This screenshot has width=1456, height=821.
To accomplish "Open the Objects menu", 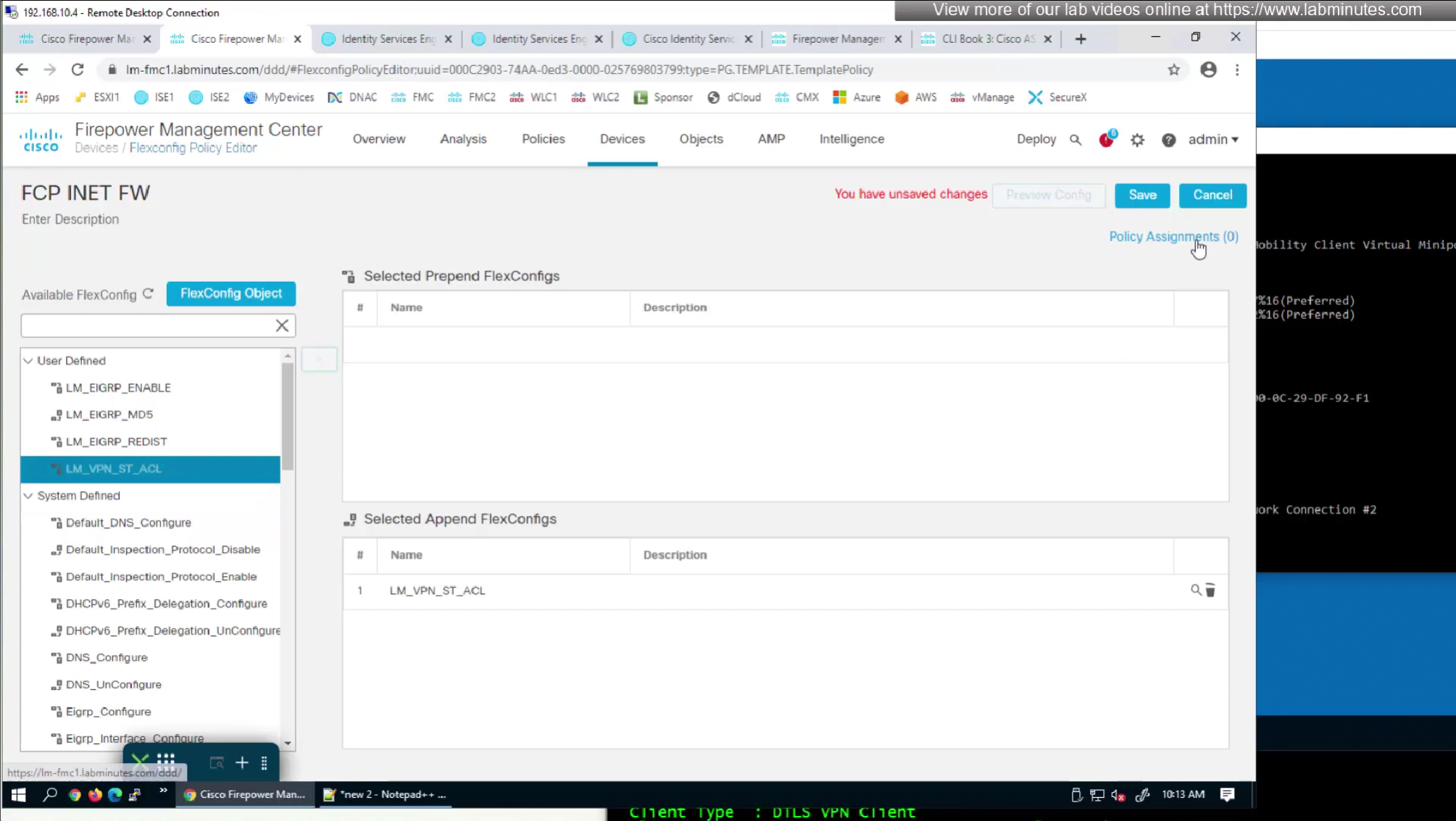I will tap(701, 139).
